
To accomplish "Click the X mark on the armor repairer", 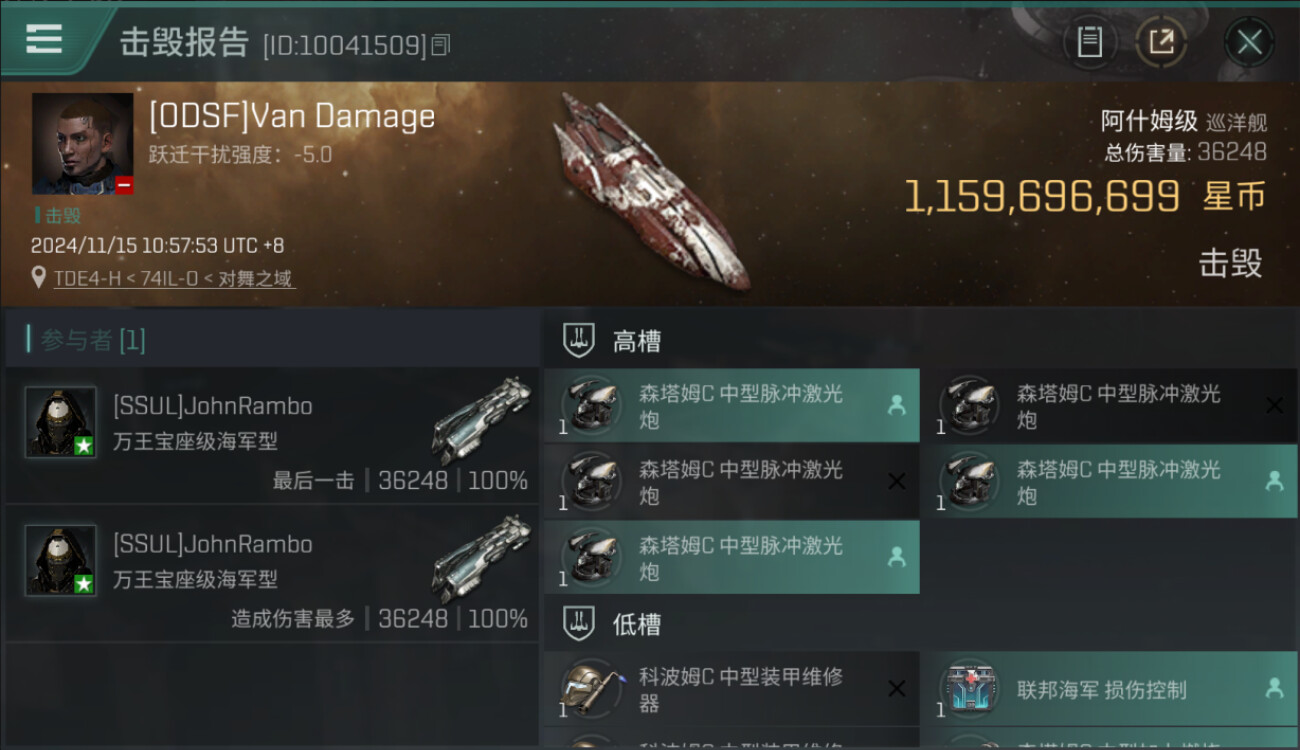I will (897, 688).
